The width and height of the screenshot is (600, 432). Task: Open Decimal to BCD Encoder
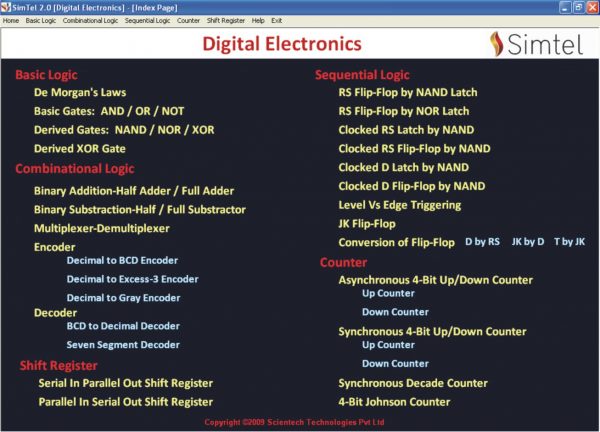122,261
